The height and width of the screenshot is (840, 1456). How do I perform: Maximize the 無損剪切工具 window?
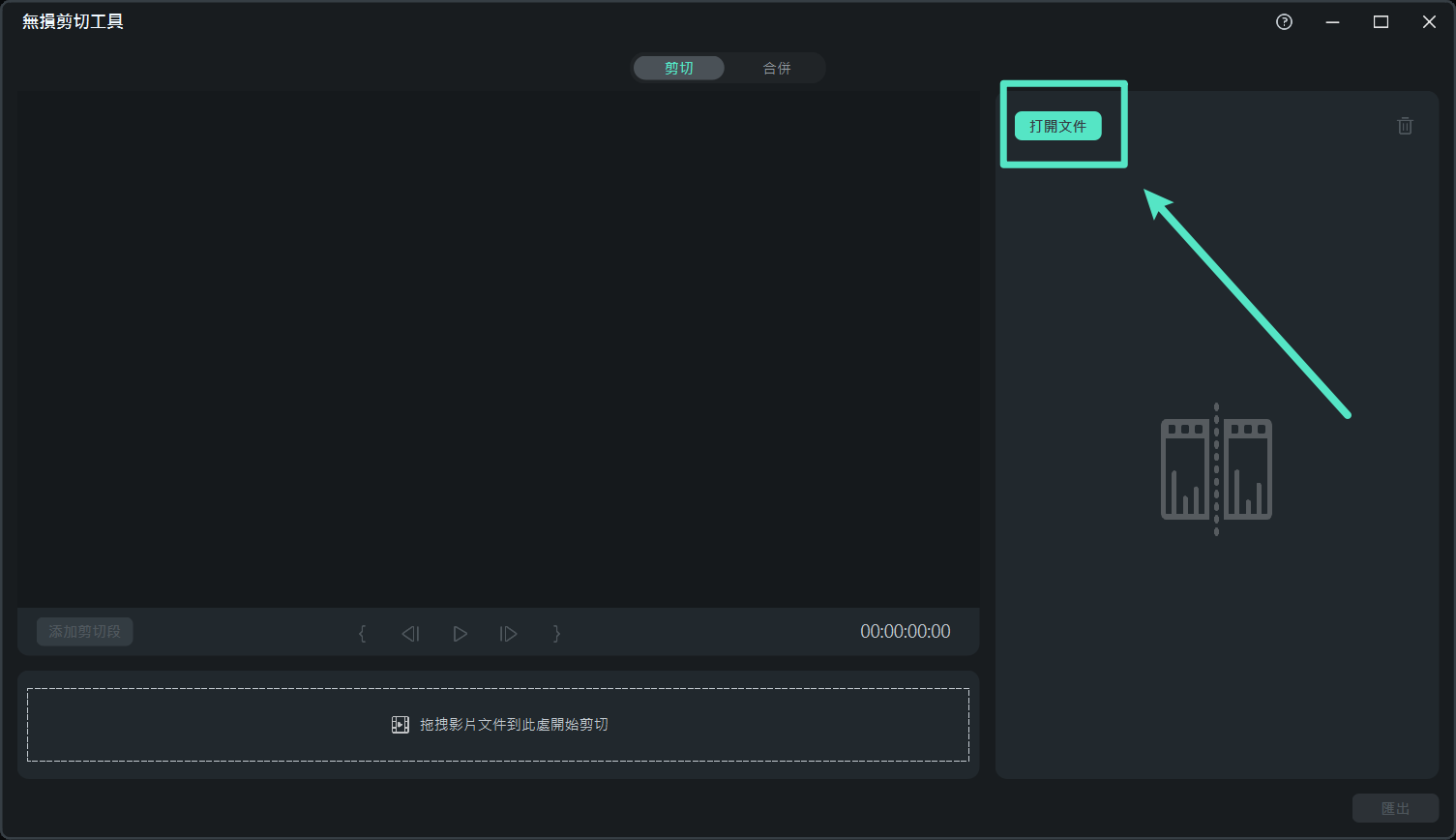click(x=1381, y=22)
